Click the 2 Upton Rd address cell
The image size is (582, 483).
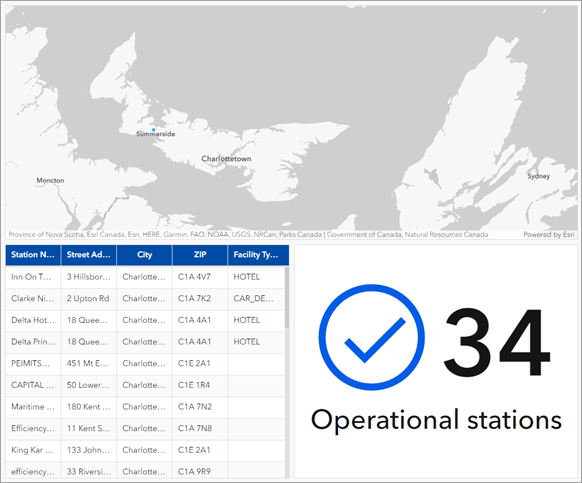[88, 298]
